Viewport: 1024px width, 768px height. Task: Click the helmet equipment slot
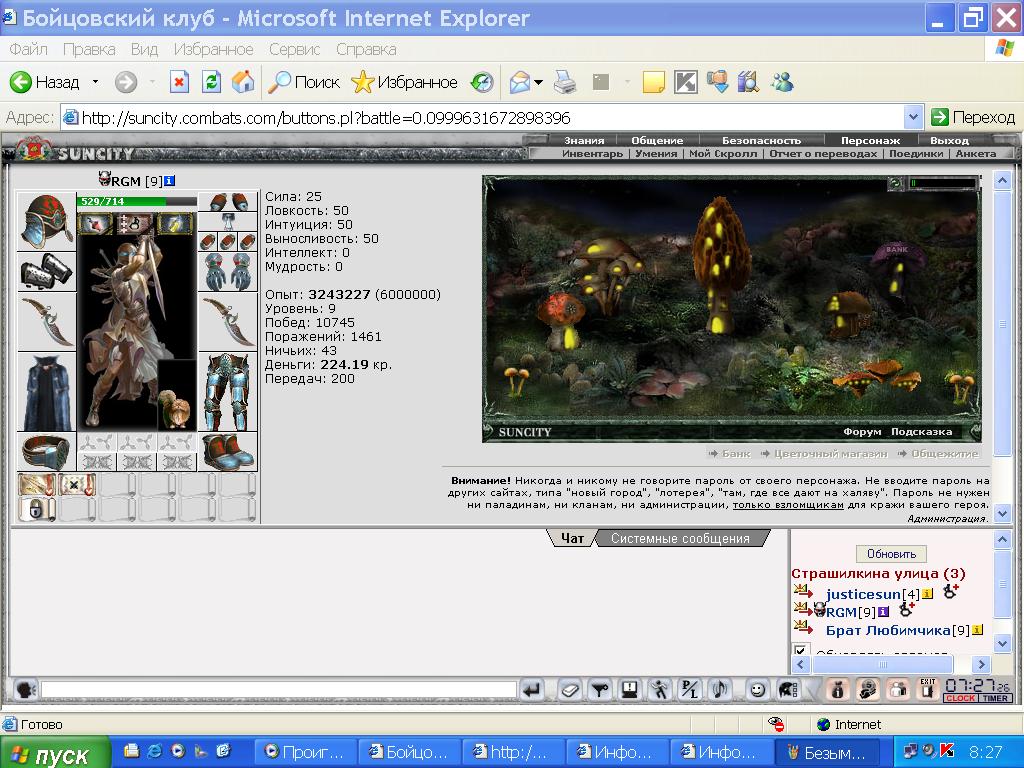point(46,221)
